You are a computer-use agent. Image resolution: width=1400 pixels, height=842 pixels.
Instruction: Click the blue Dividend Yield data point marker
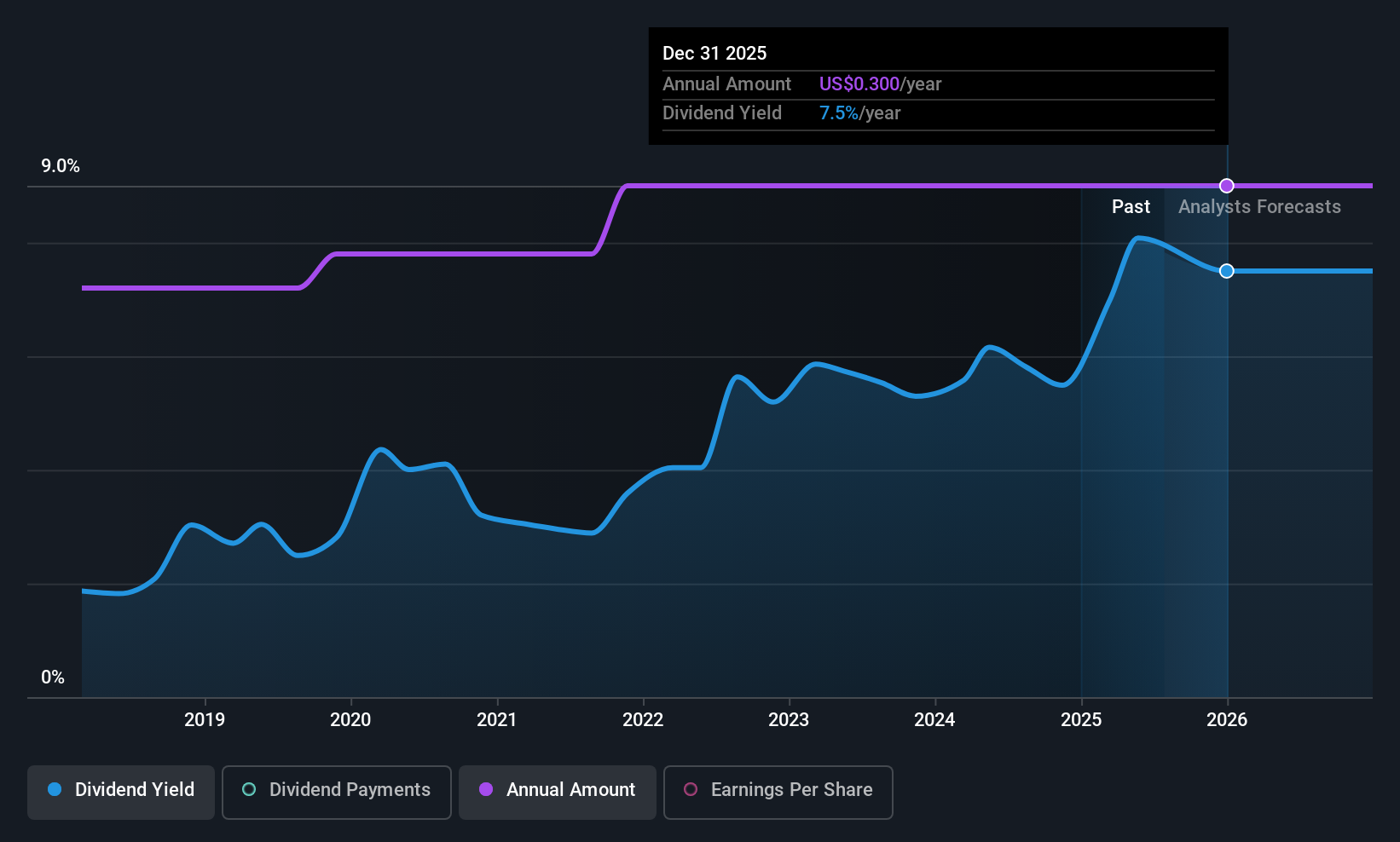[x=1226, y=271]
